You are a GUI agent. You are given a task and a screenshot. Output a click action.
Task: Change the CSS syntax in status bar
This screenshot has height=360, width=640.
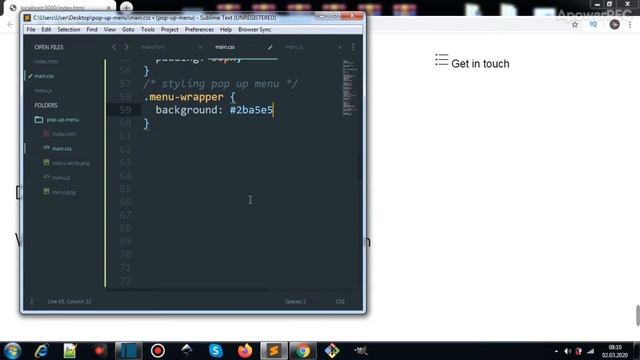point(340,301)
